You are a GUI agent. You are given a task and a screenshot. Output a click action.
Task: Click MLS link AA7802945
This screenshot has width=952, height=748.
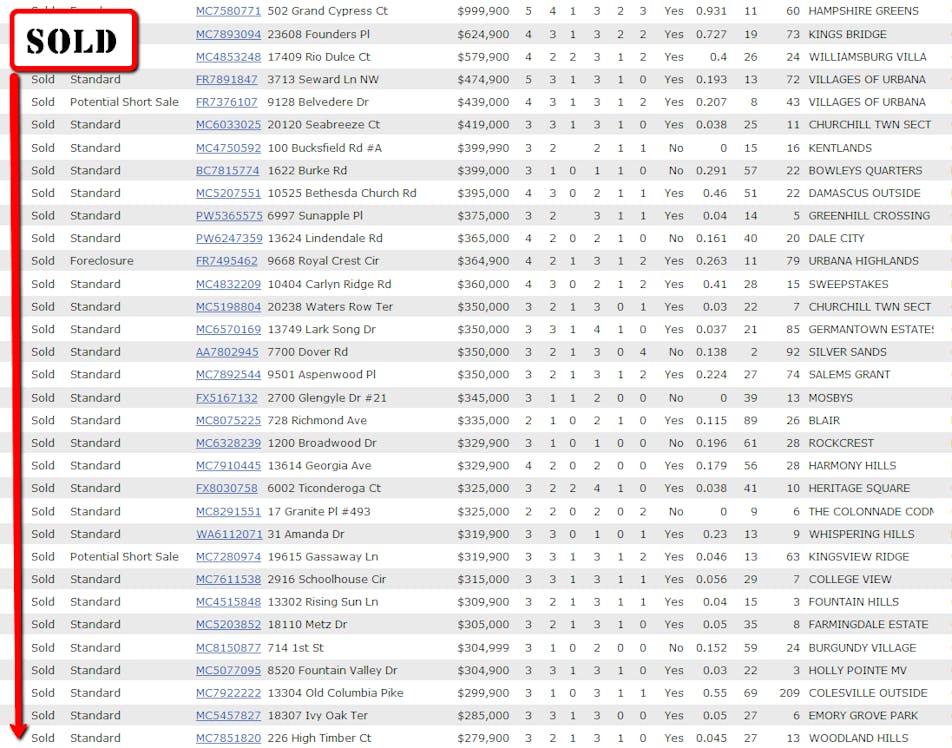pyautogui.click(x=227, y=352)
